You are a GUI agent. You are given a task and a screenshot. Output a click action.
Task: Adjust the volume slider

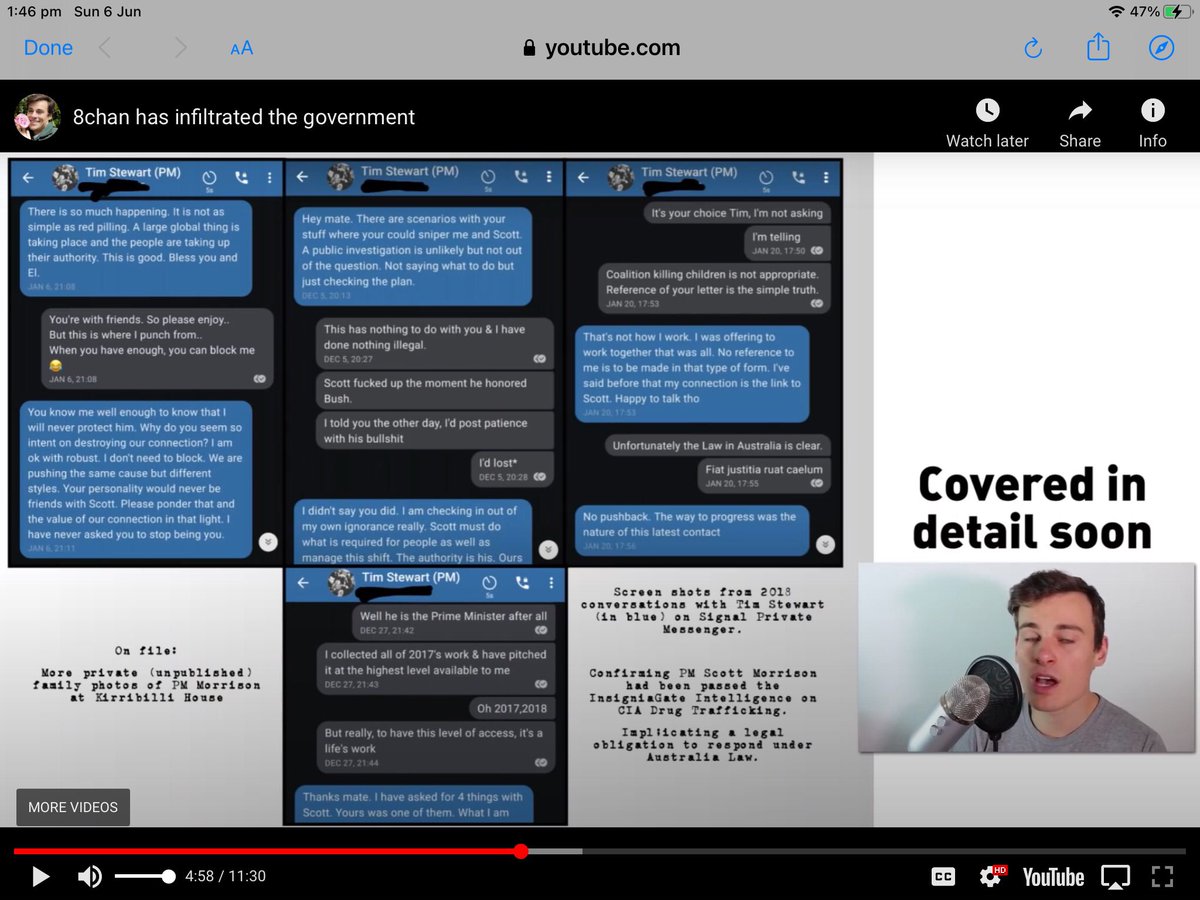pyautogui.click(x=145, y=877)
